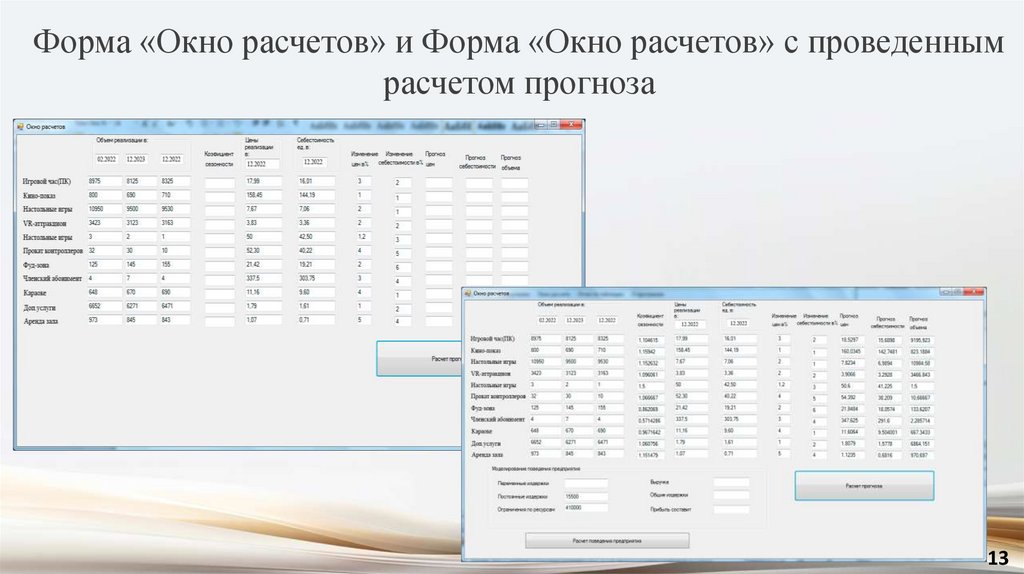
Task: Click 'Расчет поведения предприятия' button in front window
Action: 607,541
